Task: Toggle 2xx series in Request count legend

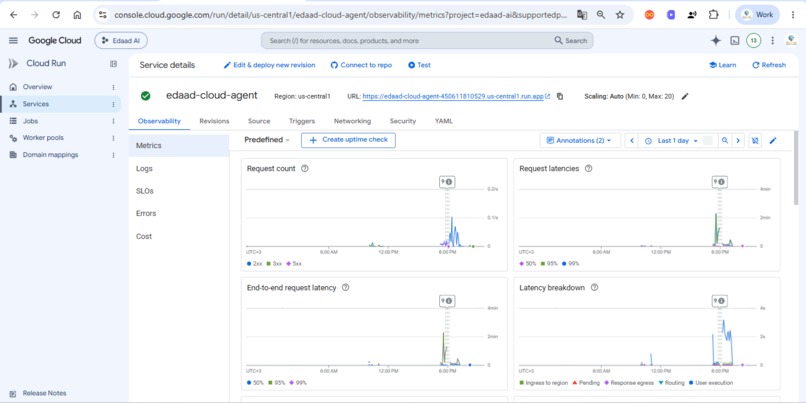Action: (255, 263)
